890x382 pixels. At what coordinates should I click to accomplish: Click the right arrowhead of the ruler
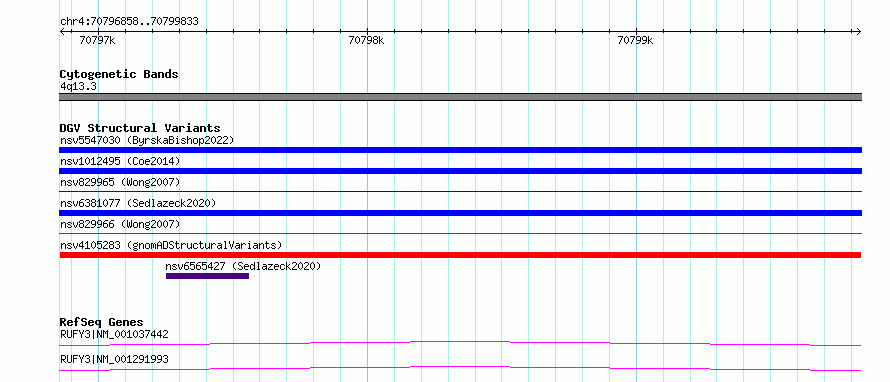(858, 32)
